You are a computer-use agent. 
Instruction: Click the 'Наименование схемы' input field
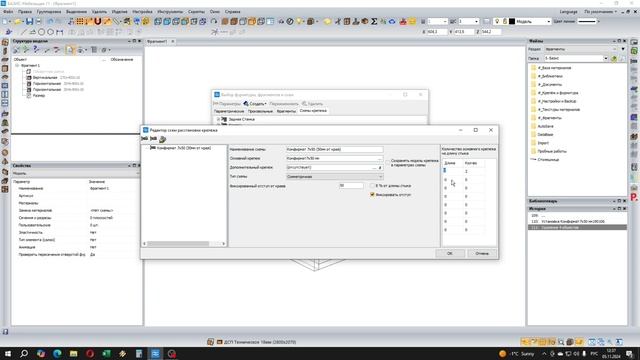coord(335,149)
